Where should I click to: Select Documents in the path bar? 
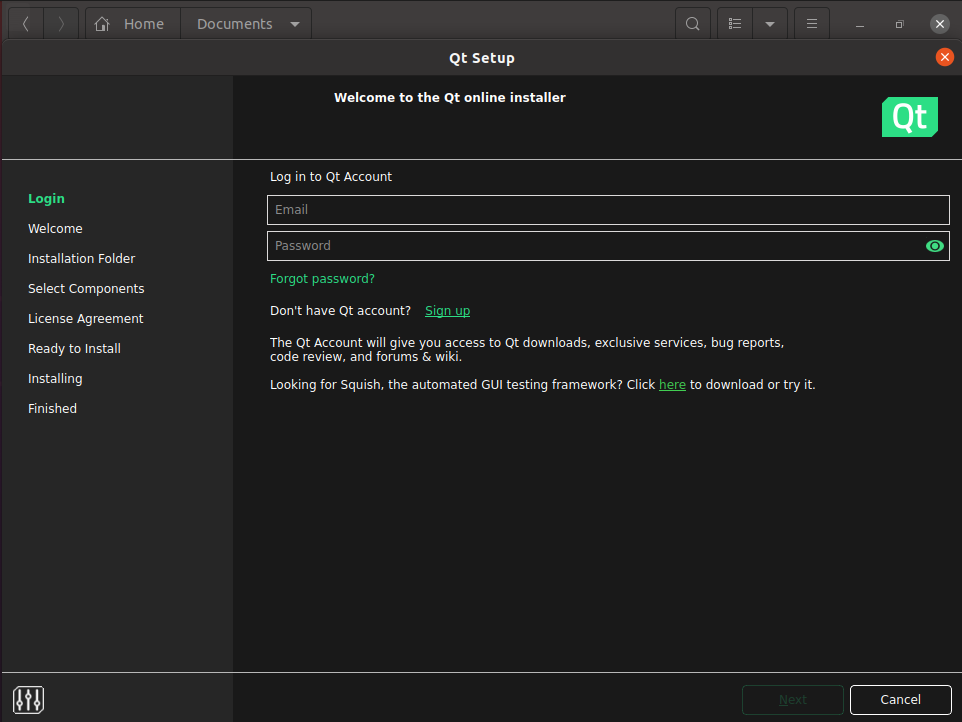point(234,24)
